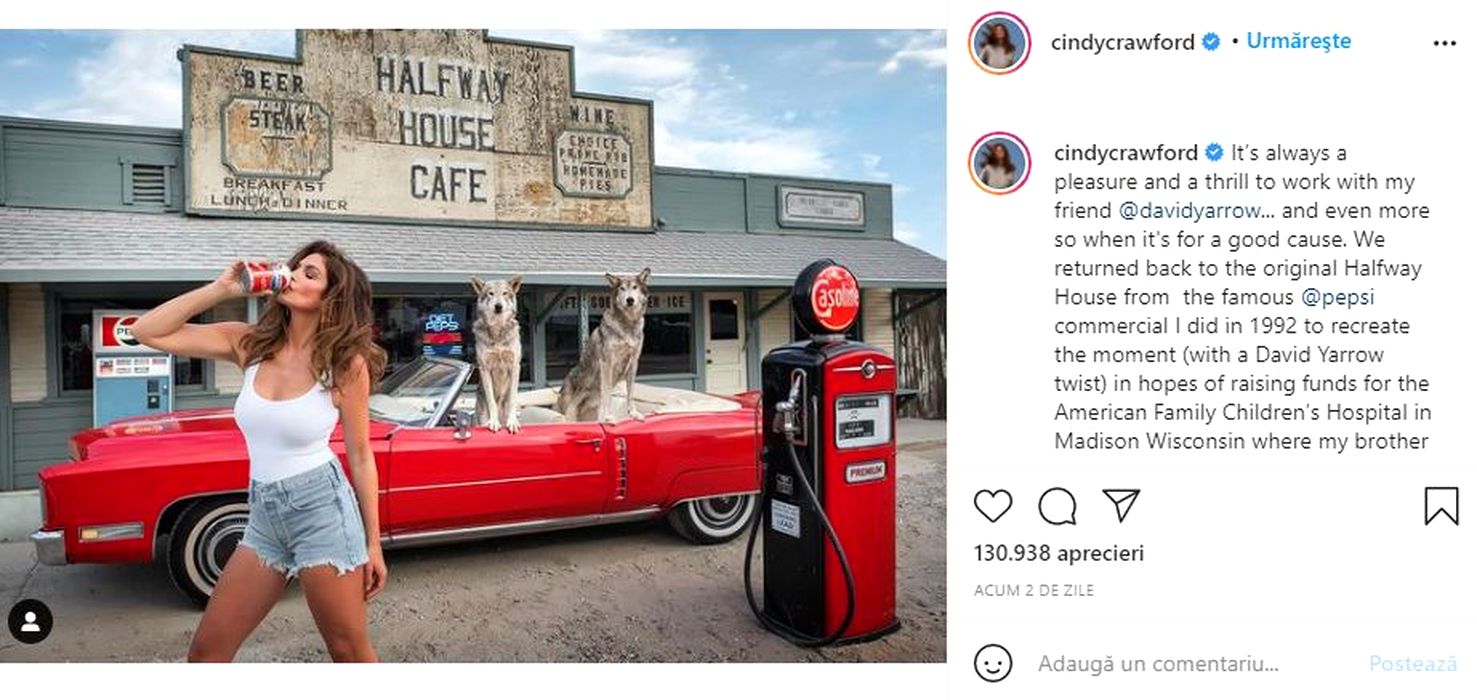This screenshot has width=1477, height=700.
Task: Open the three-dot more options menu
Action: click(1444, 43)
